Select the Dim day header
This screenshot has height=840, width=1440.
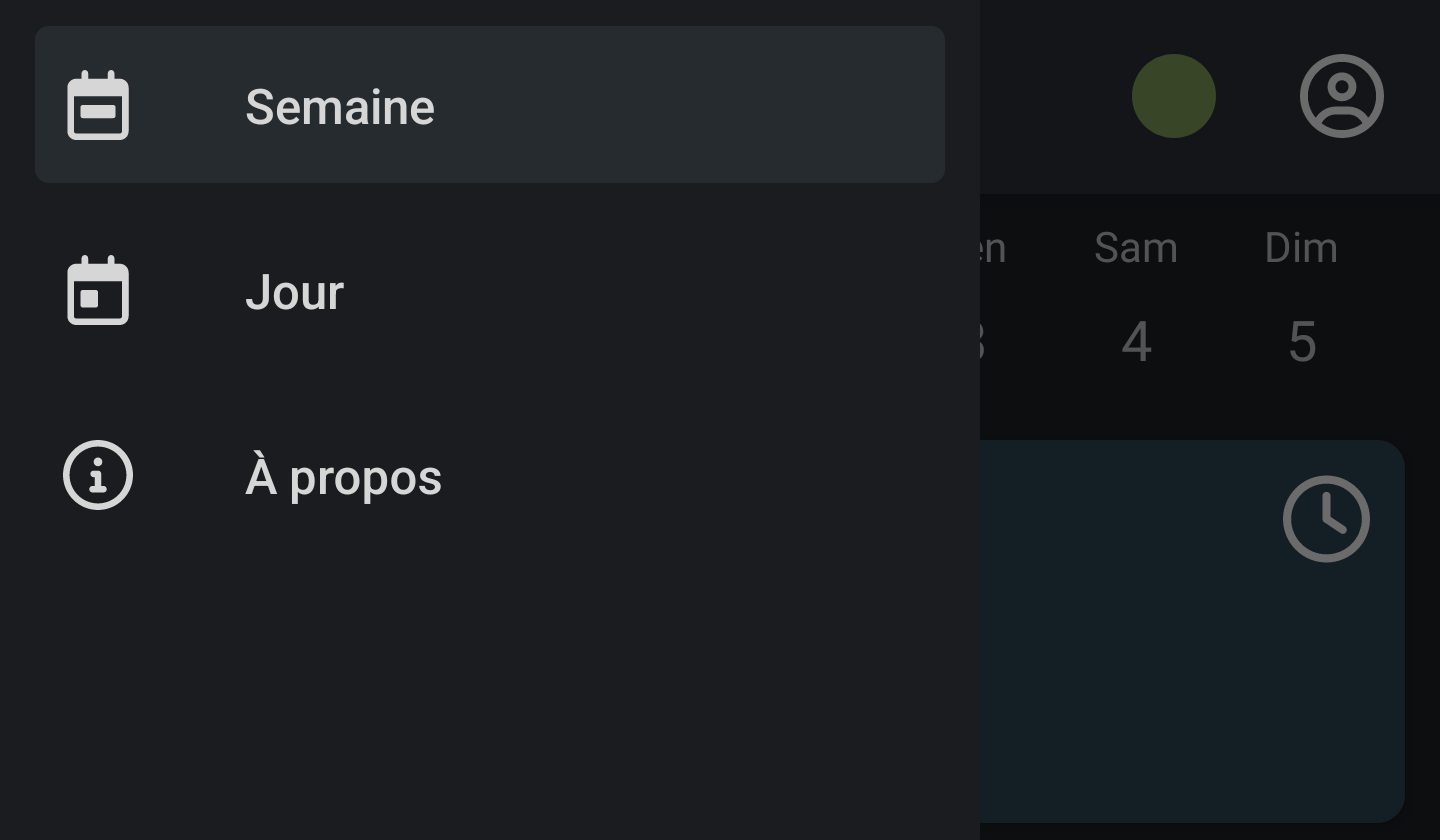[x=1301, y=248]
